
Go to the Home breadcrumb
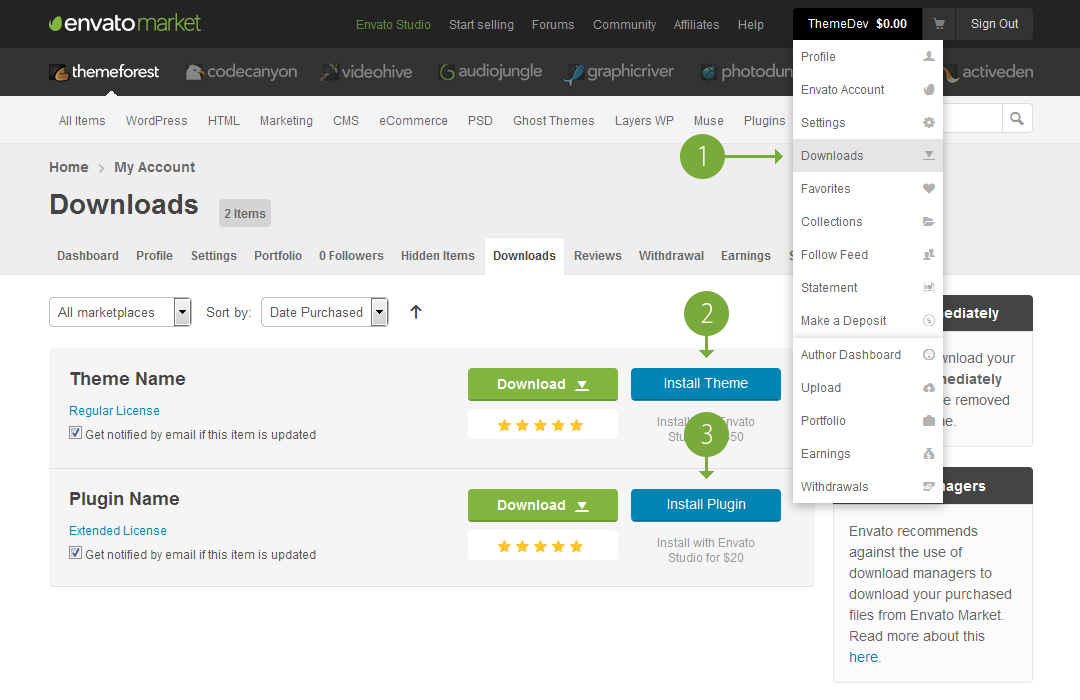(69, 167)
